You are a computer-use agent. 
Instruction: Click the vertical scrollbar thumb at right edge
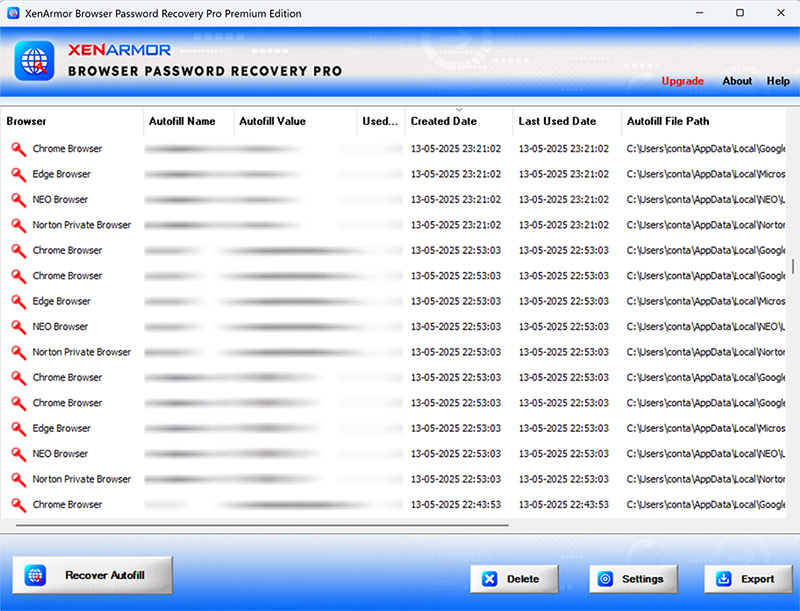tap(794, 265)
